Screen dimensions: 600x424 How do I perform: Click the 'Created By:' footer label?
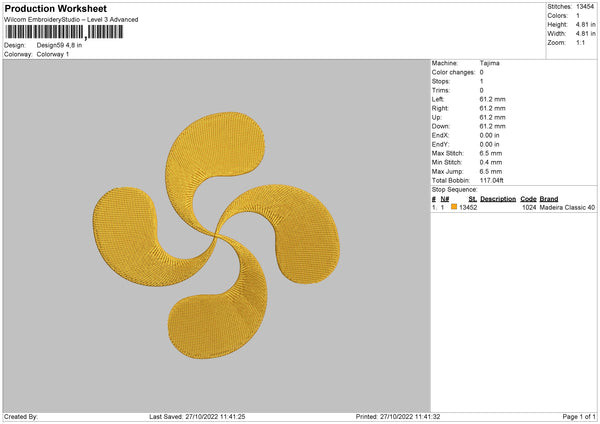(21, 417)
